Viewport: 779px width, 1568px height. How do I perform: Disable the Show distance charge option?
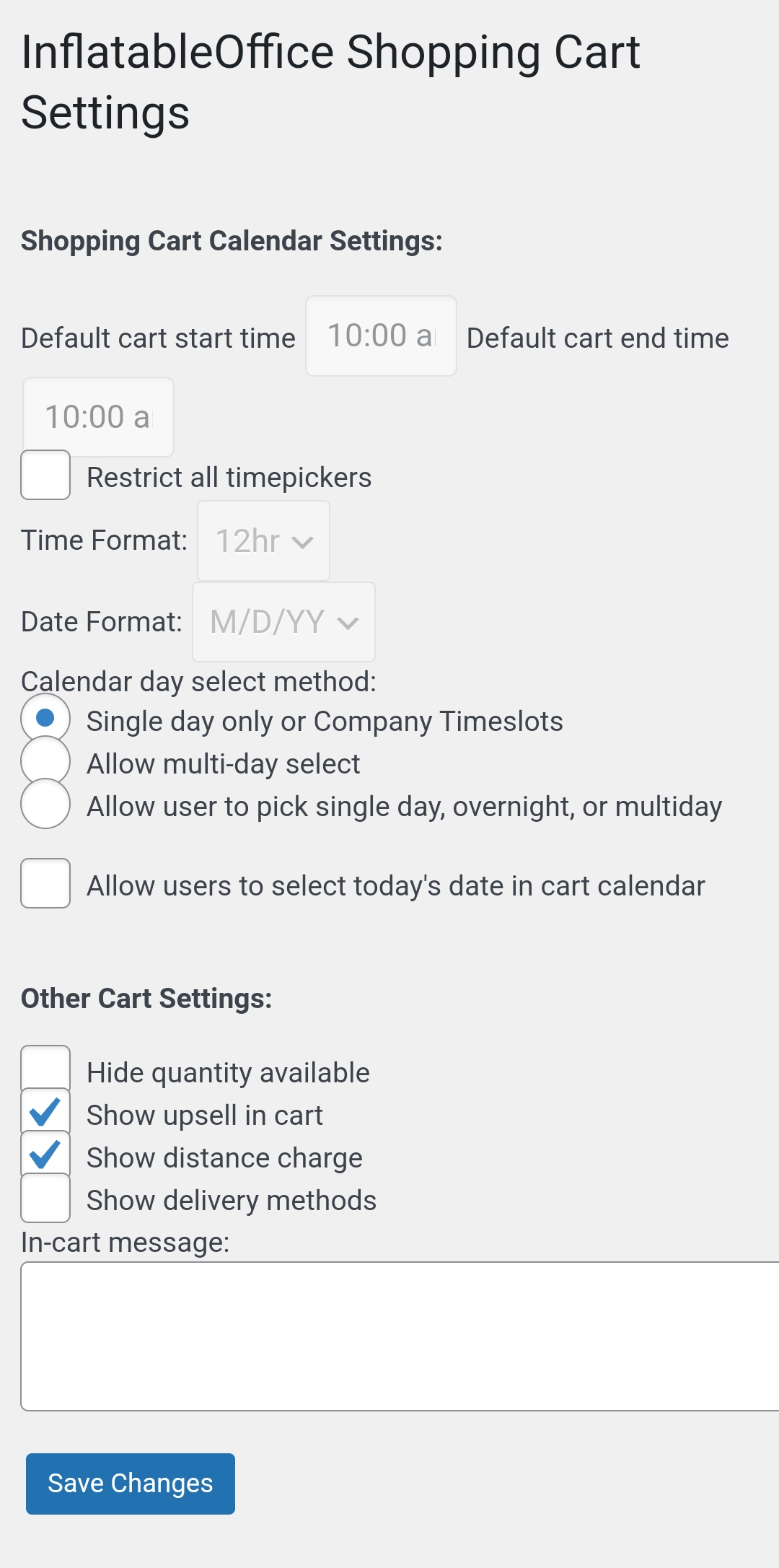click(x=45, y=1155)
